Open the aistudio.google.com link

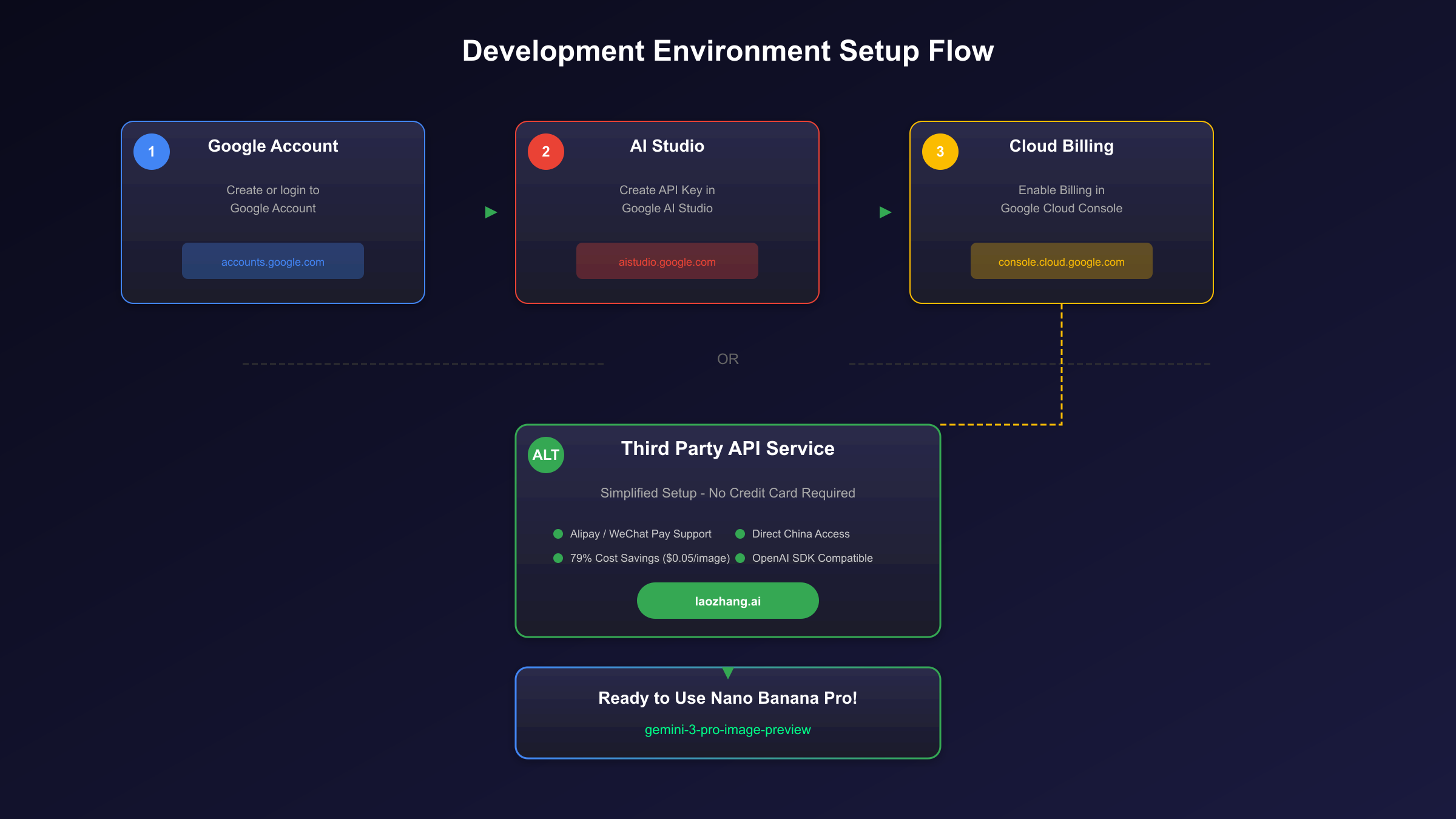point(667,261)
